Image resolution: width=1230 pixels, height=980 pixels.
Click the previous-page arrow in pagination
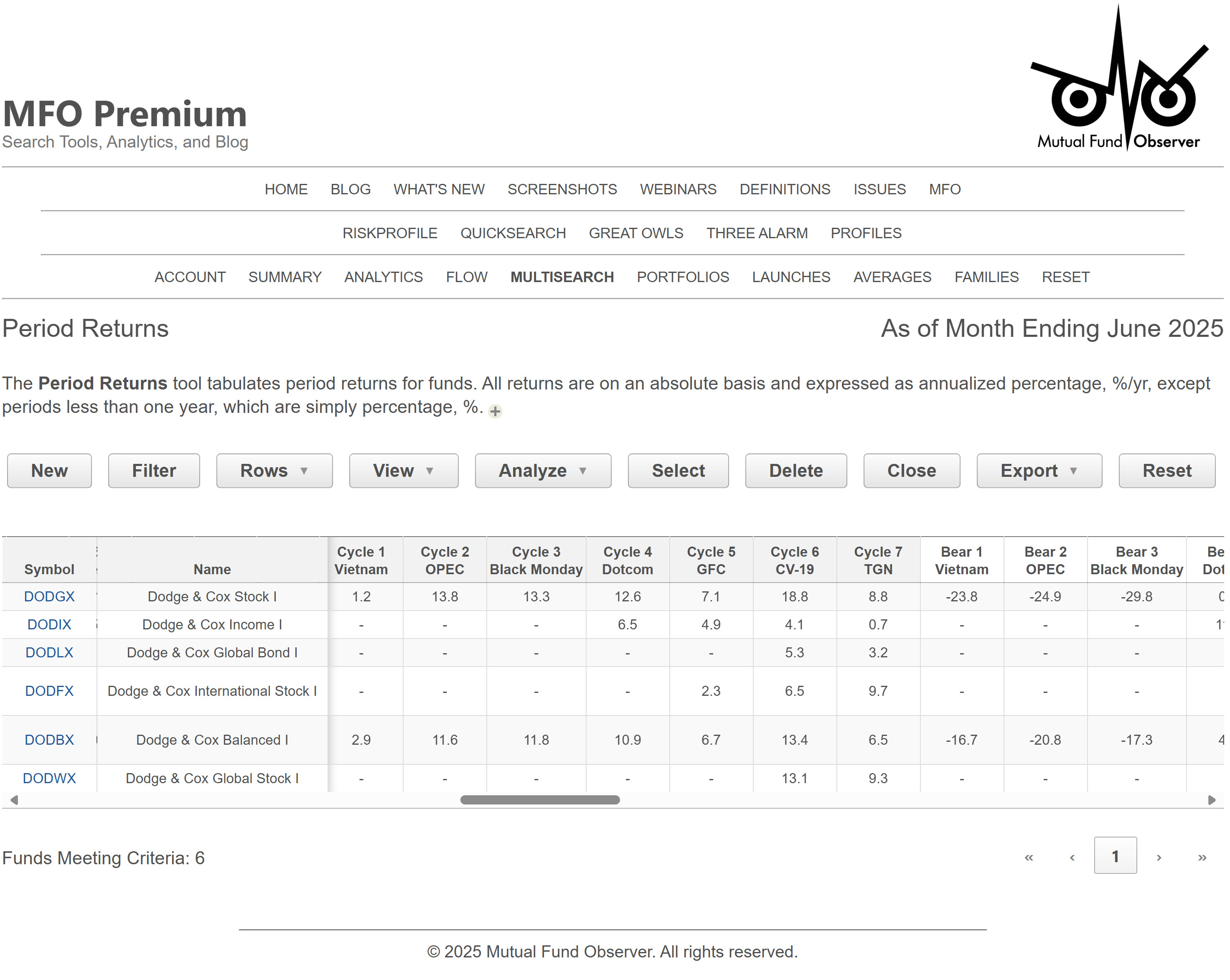point(1072,856)
